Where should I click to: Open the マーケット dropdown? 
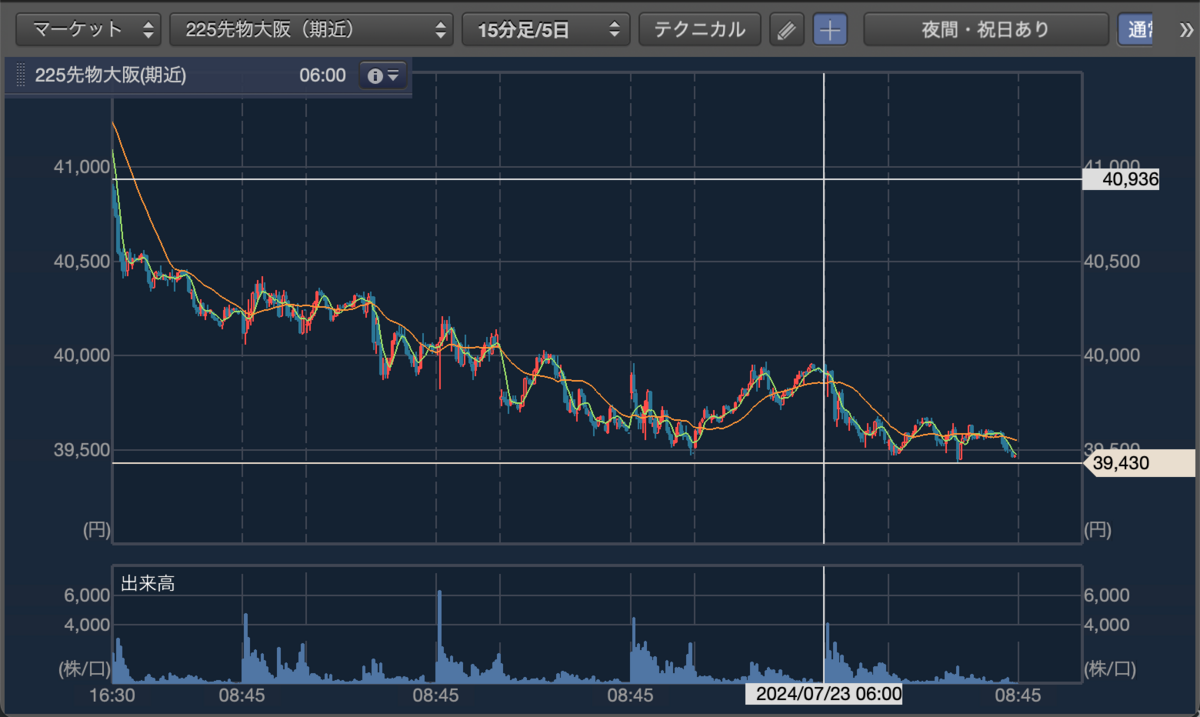pos(89,29)
